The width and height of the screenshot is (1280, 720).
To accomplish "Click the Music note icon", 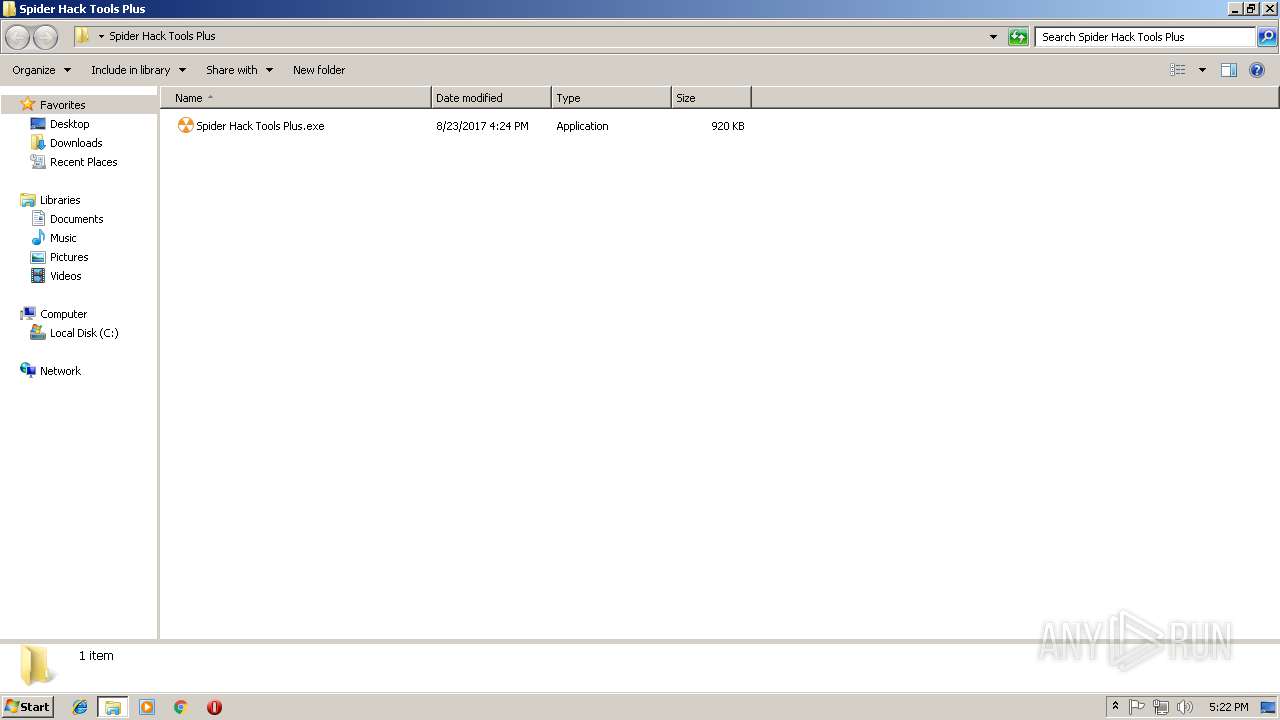I will 38,238.
